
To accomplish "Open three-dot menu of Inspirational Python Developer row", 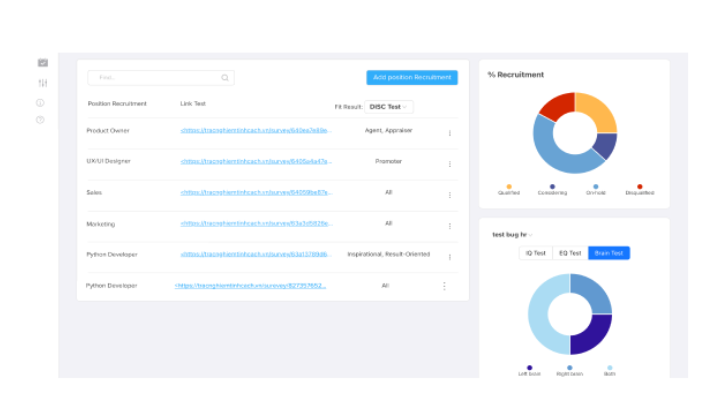I will (x=450, y=257).
